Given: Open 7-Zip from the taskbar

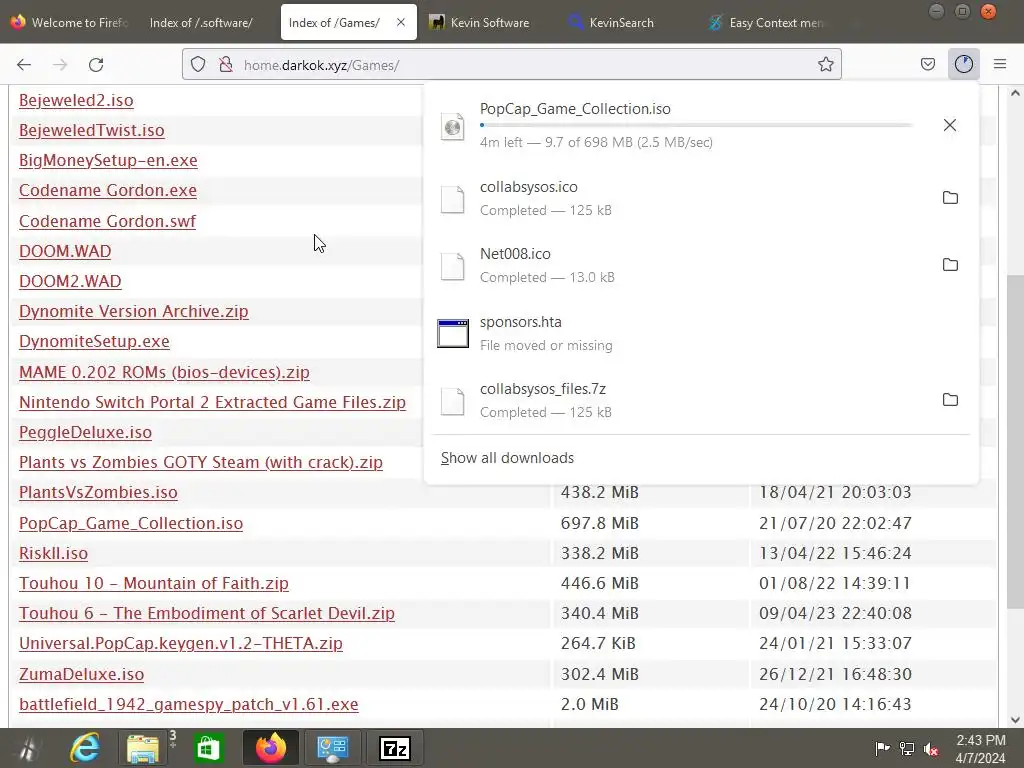Looking at the screenshot, I should [x=395, y=748].
